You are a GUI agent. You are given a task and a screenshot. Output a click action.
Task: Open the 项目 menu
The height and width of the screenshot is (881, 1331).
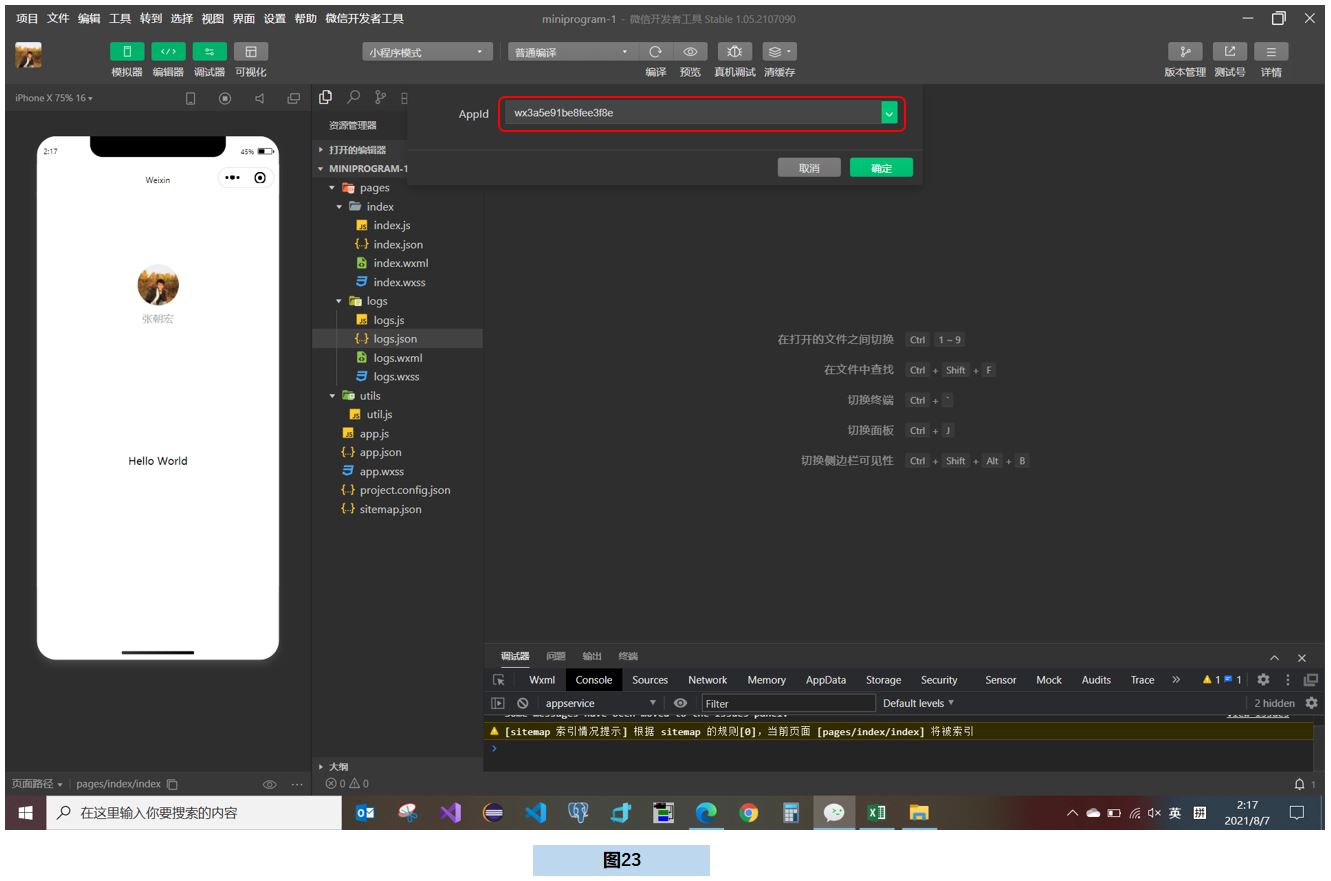point(28,19)
